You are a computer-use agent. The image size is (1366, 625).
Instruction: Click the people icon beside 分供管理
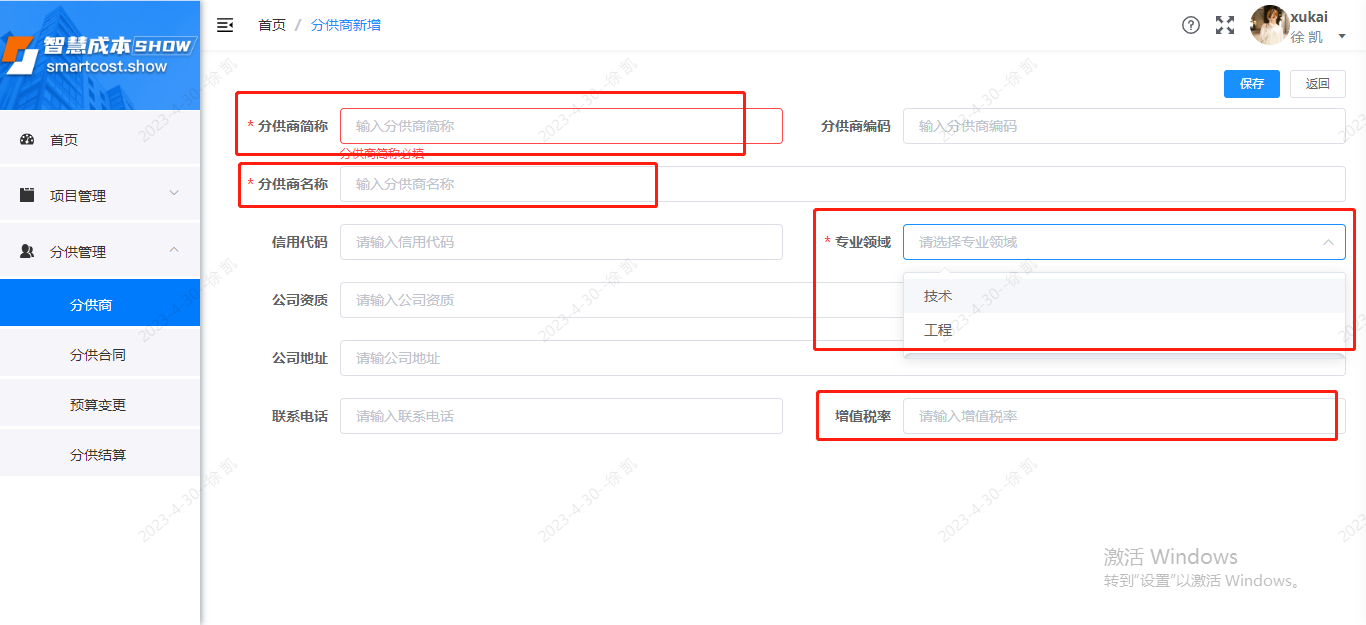(26, 249)
